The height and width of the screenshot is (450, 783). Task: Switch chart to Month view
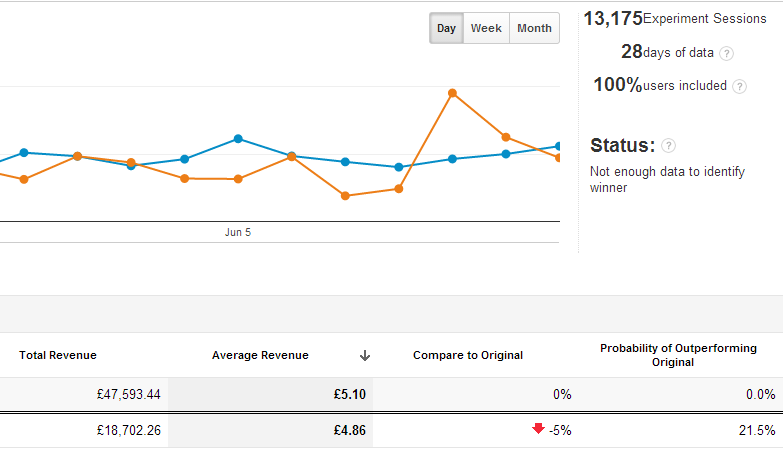click(x=534, y=28)
